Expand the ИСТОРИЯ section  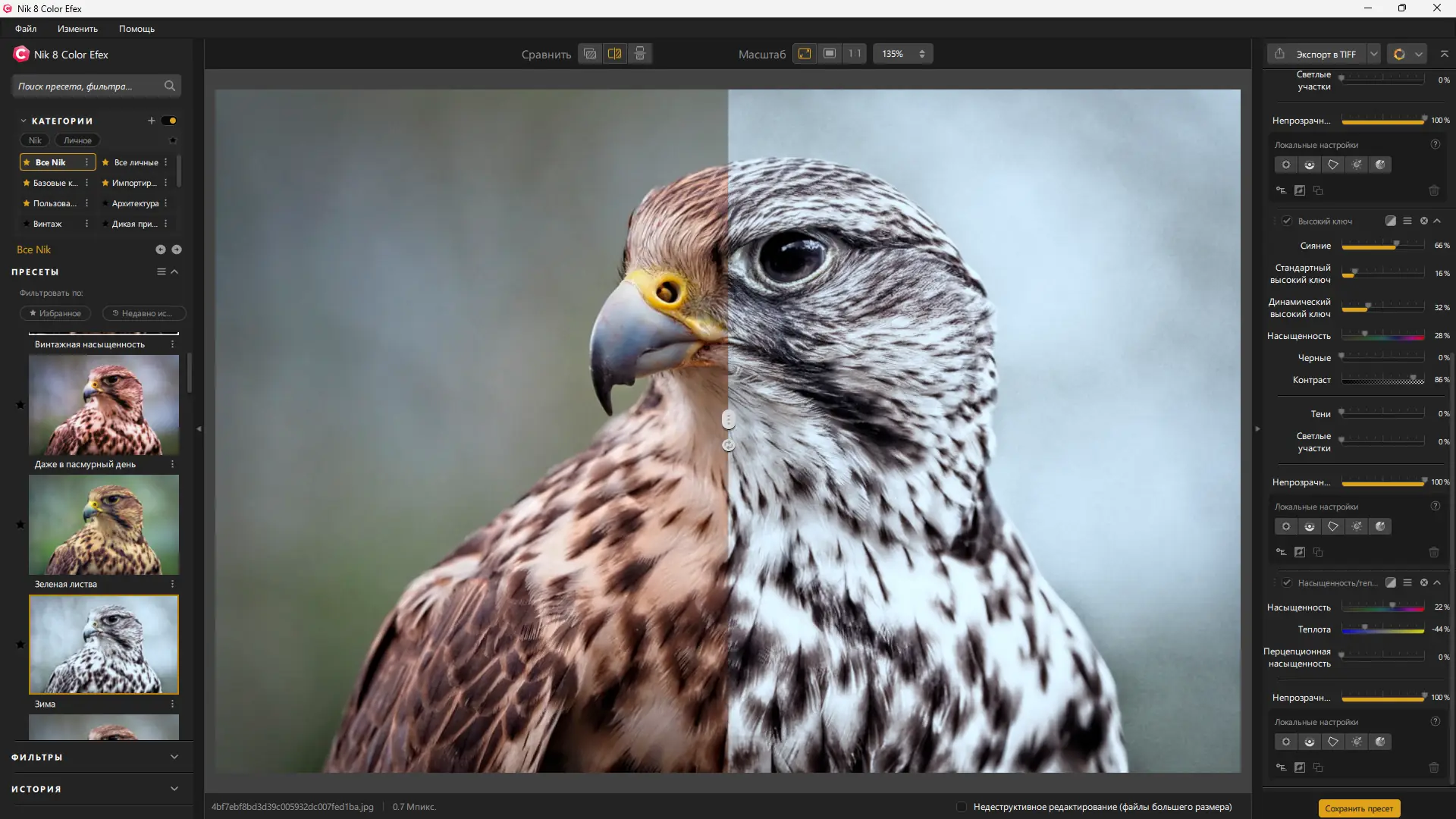(x=174, y=789)
